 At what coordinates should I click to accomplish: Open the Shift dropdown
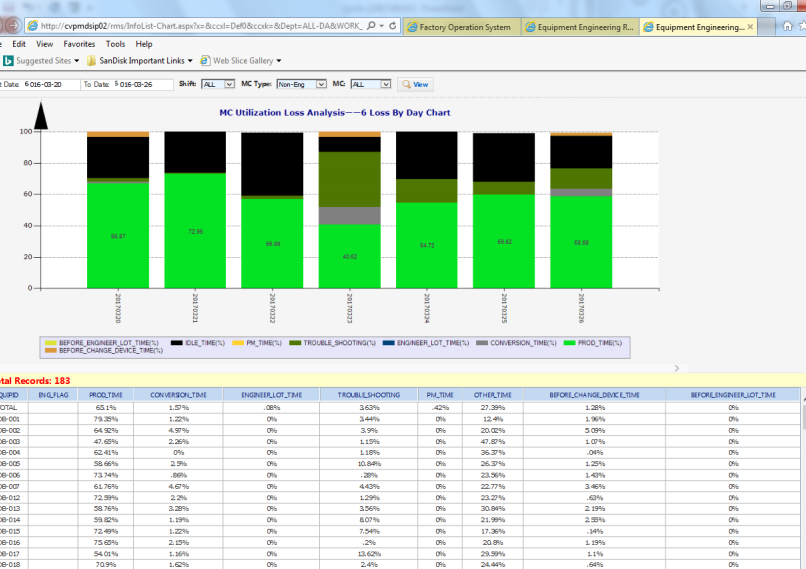218,85
